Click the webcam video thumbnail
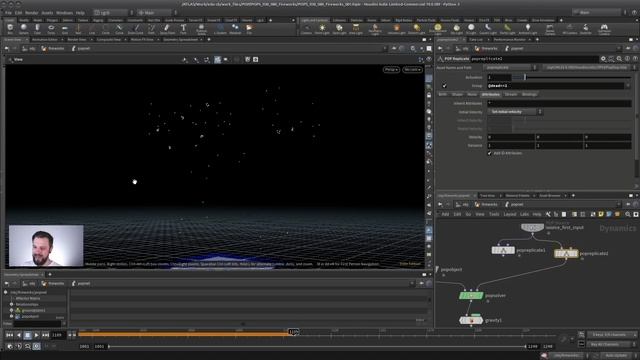 point(46,245)
